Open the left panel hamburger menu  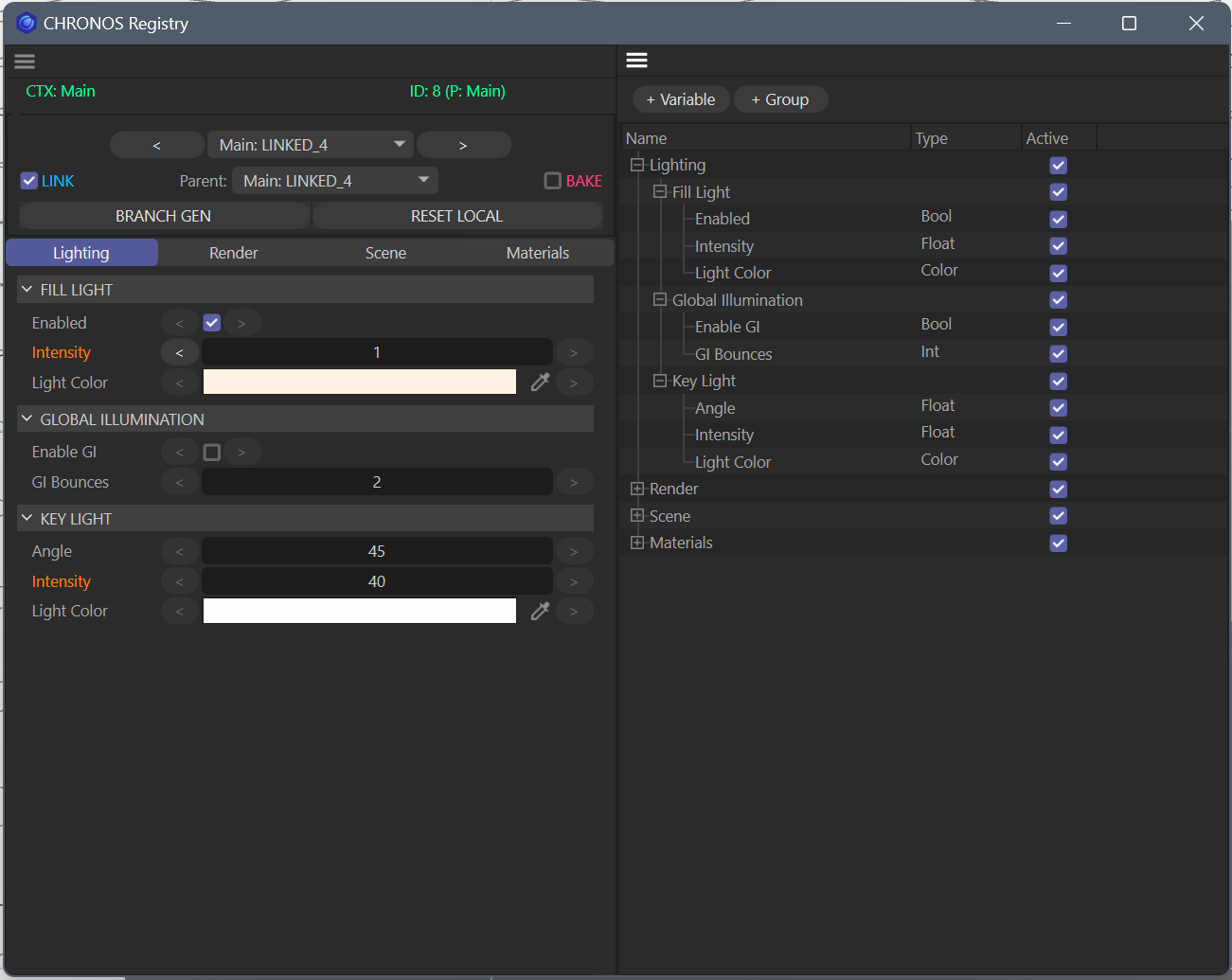pyautogui.click(x=25, y=62)
